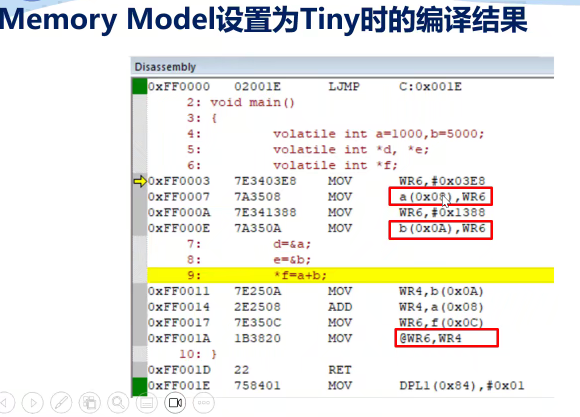Select source line 6 declaring *f
580x417 pixels.
292,165
